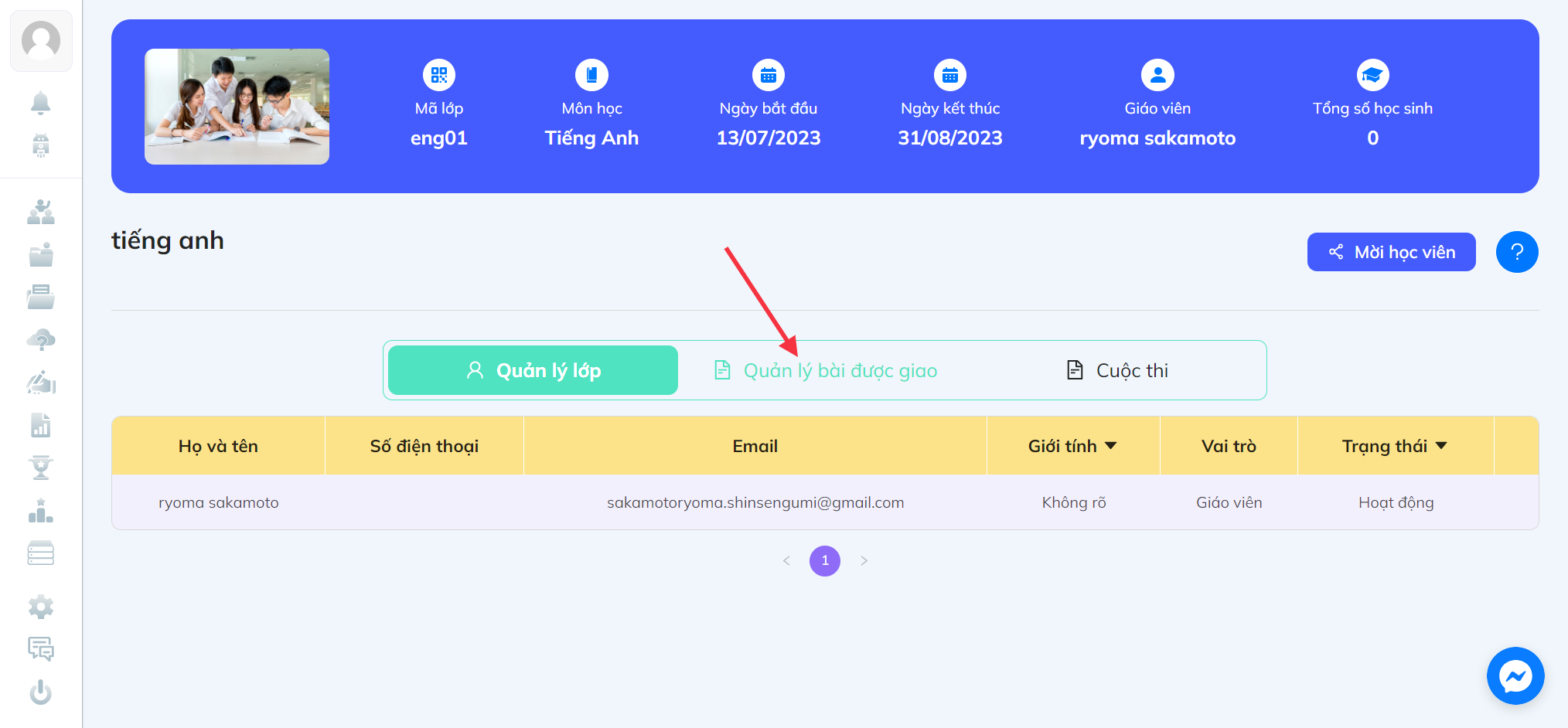1568x728 pixels.
Task: Select the Quản lý lớp tab
Action: click(533, 370)
